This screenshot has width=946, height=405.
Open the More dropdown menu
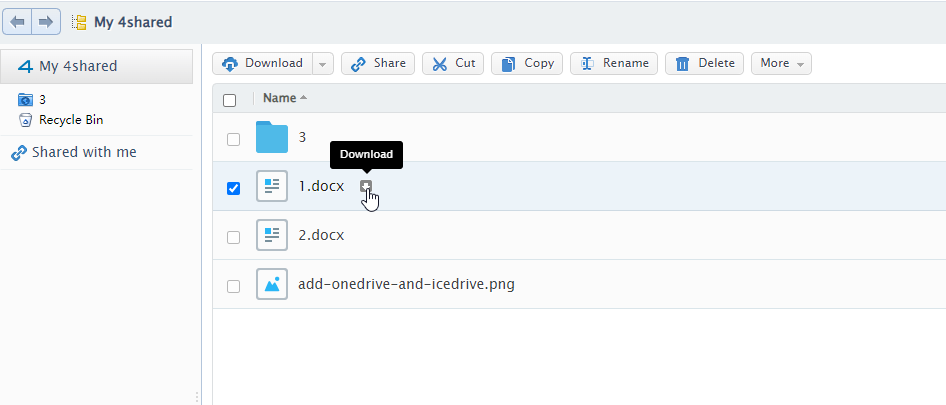781,64
